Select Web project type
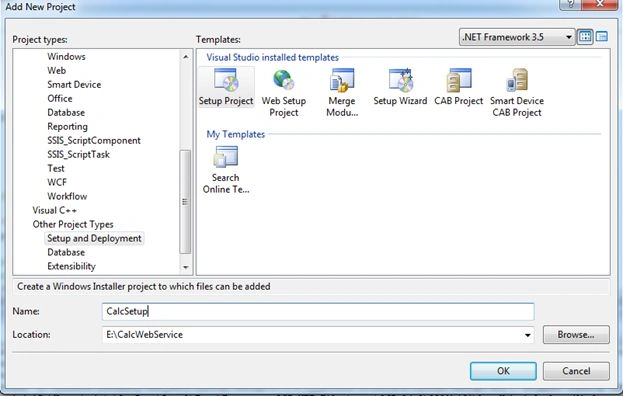The image size is (623, 396). [56, 70]
